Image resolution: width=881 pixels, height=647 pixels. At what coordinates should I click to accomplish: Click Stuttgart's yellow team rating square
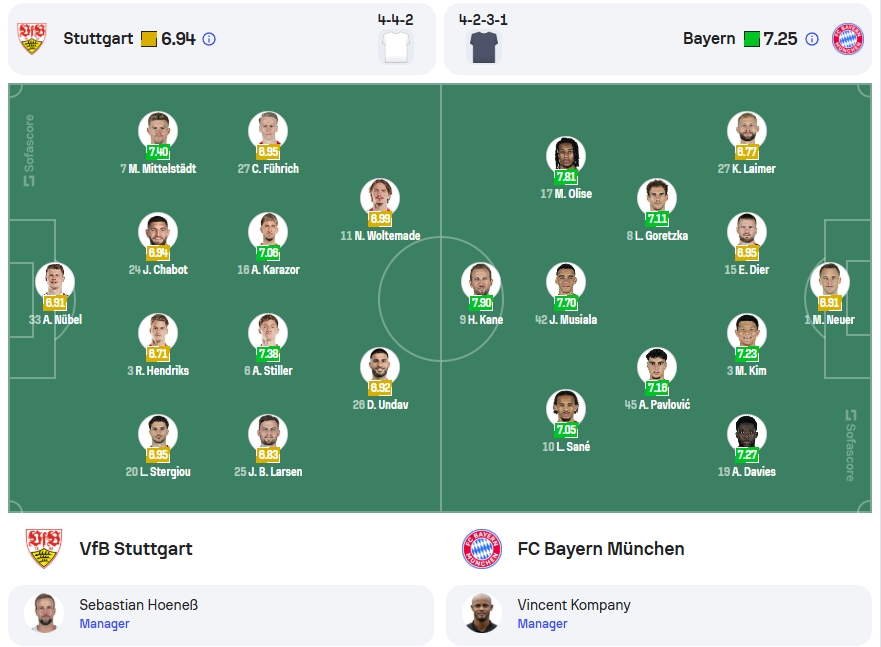[149, 39]
